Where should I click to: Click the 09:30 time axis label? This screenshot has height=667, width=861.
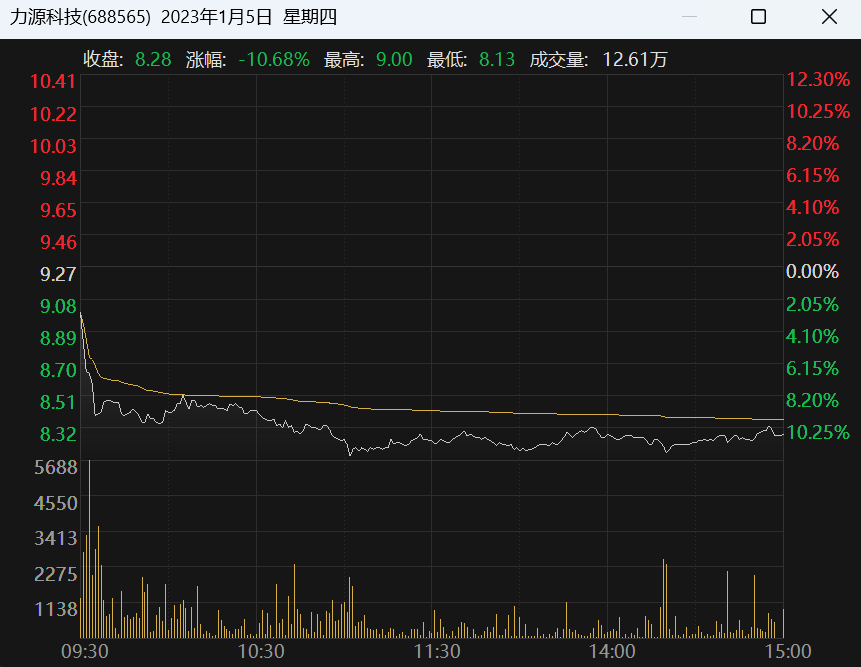tap(85, 652)
